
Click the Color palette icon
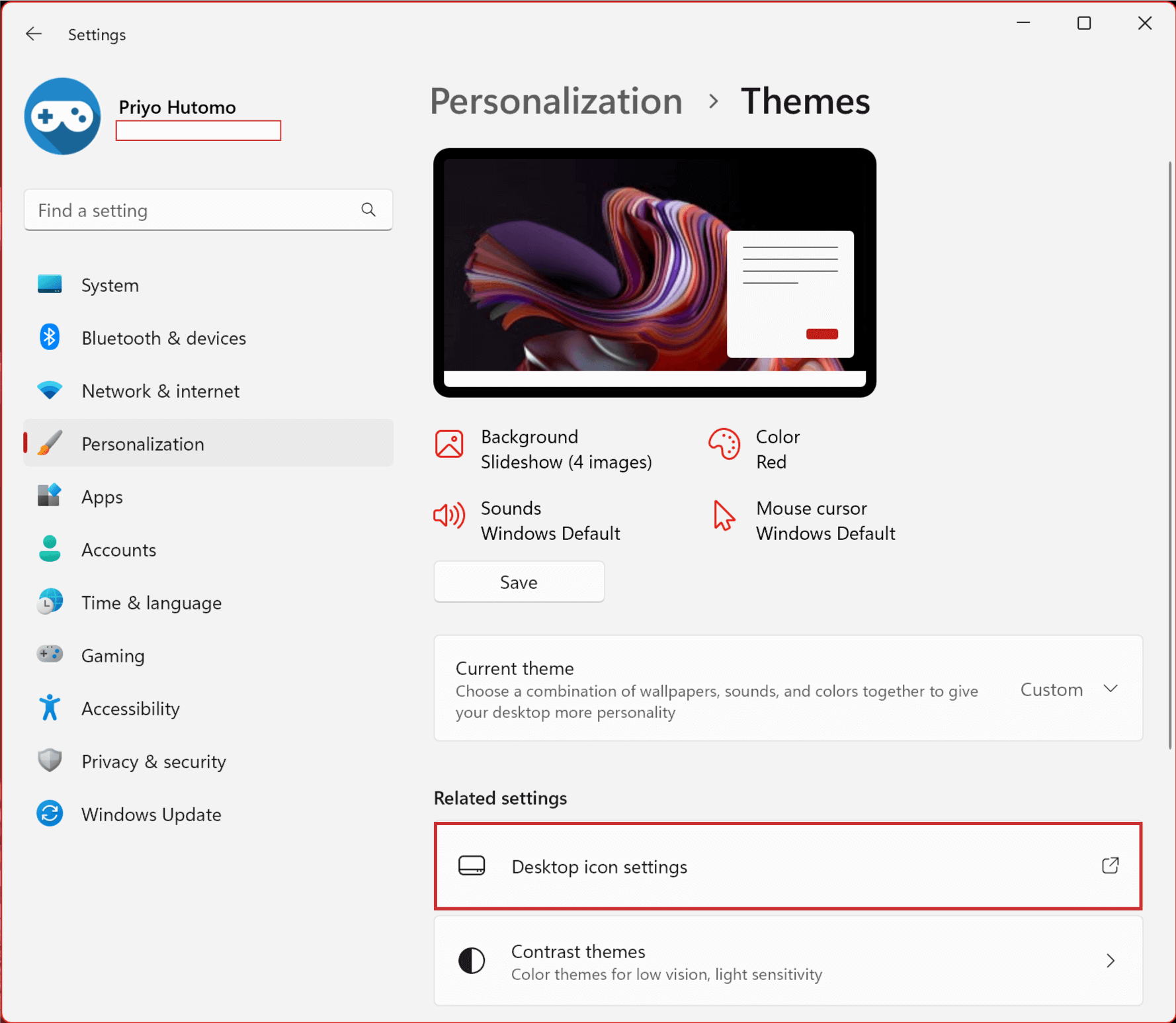[724, 443]
